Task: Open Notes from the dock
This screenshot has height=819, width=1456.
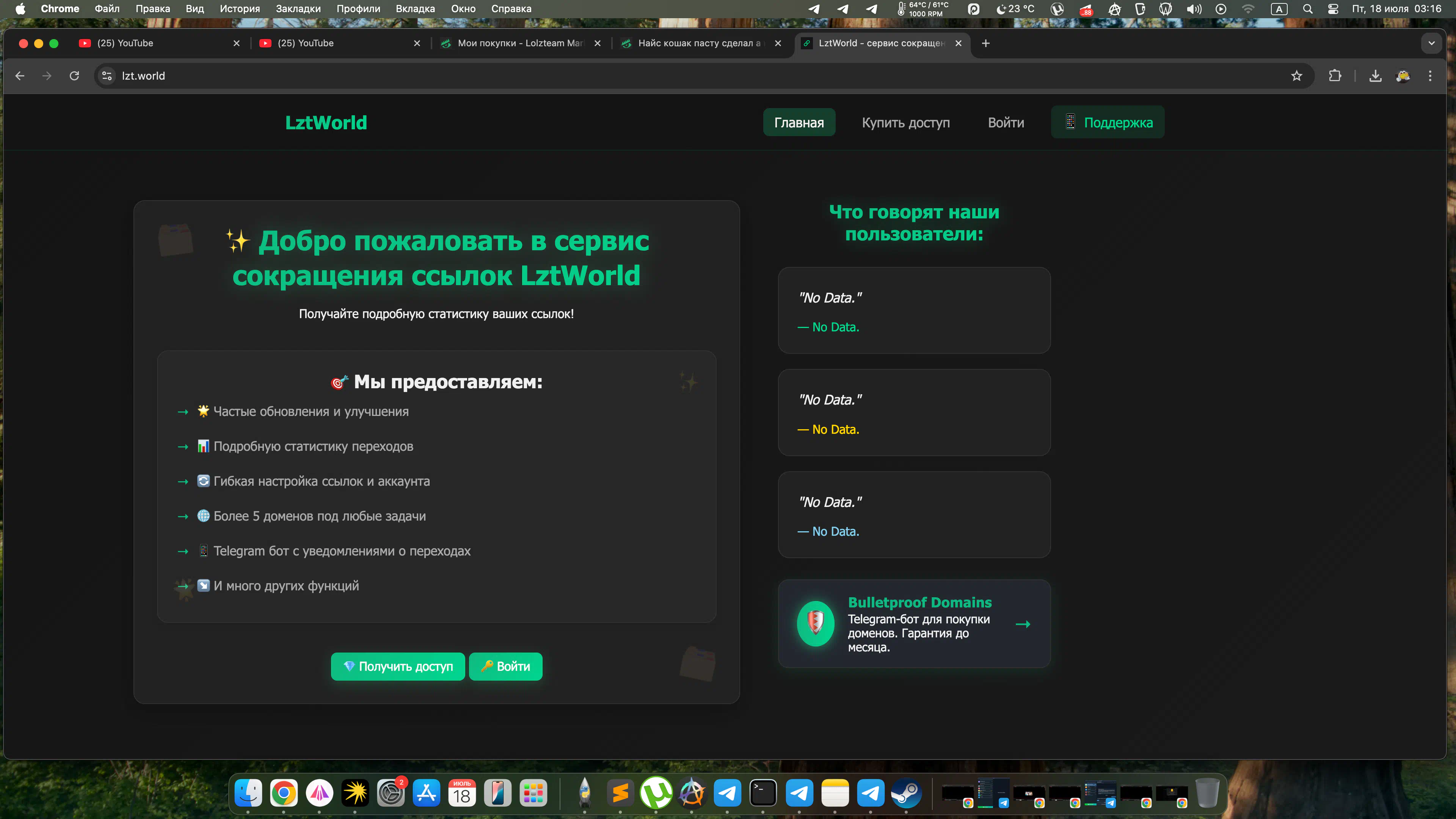Action: pos(835,793)
